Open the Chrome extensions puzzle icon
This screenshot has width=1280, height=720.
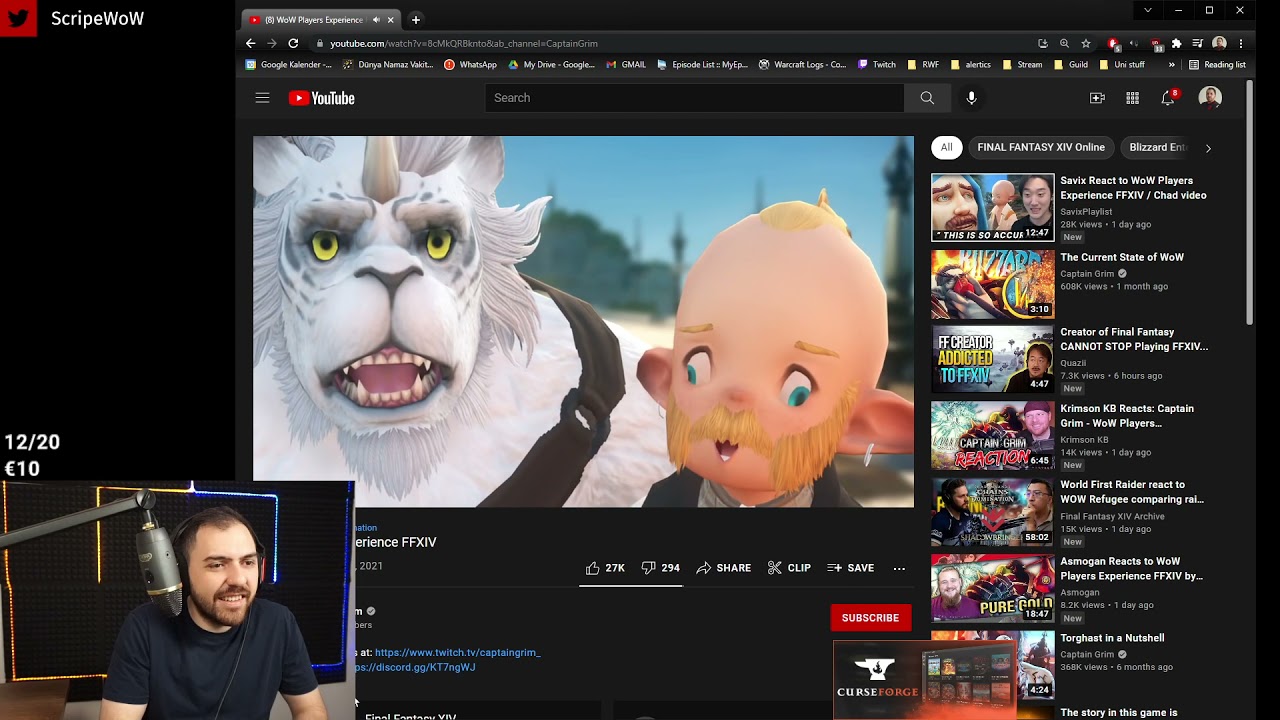coord(1176,43)
